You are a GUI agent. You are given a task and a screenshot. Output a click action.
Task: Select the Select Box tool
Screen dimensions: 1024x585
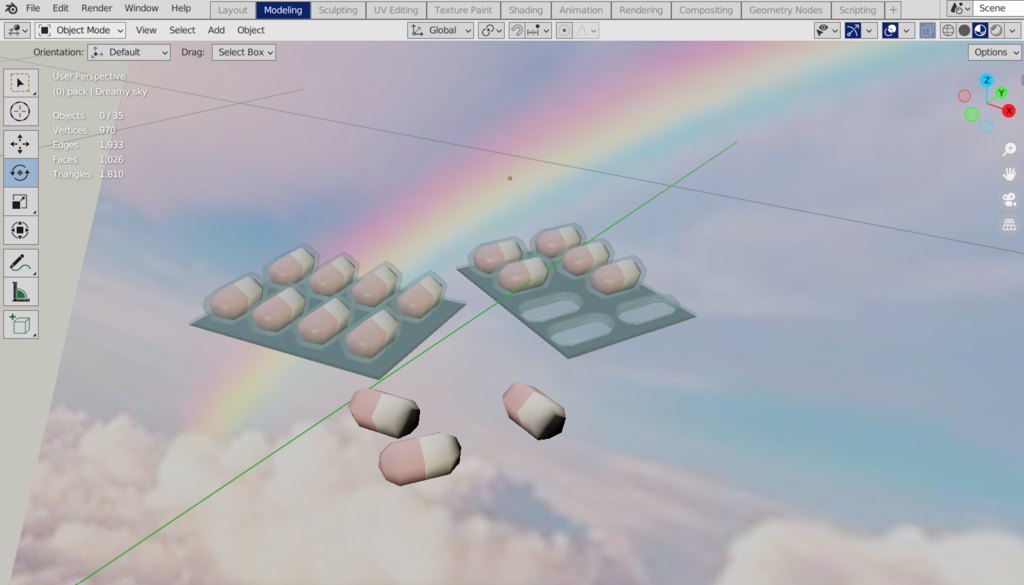point(20,83)
